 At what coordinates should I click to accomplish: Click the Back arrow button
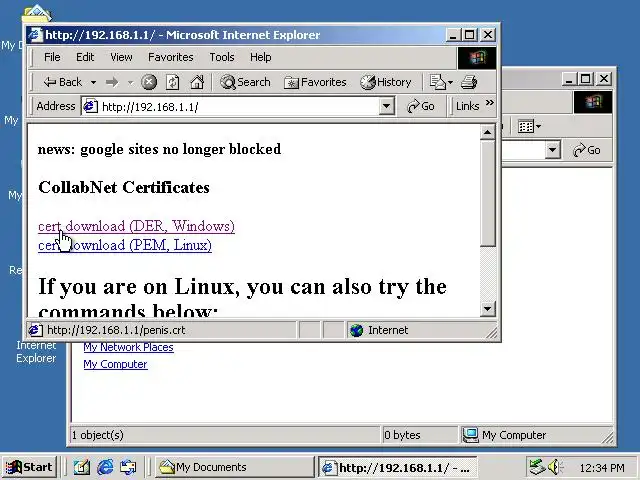62,82
